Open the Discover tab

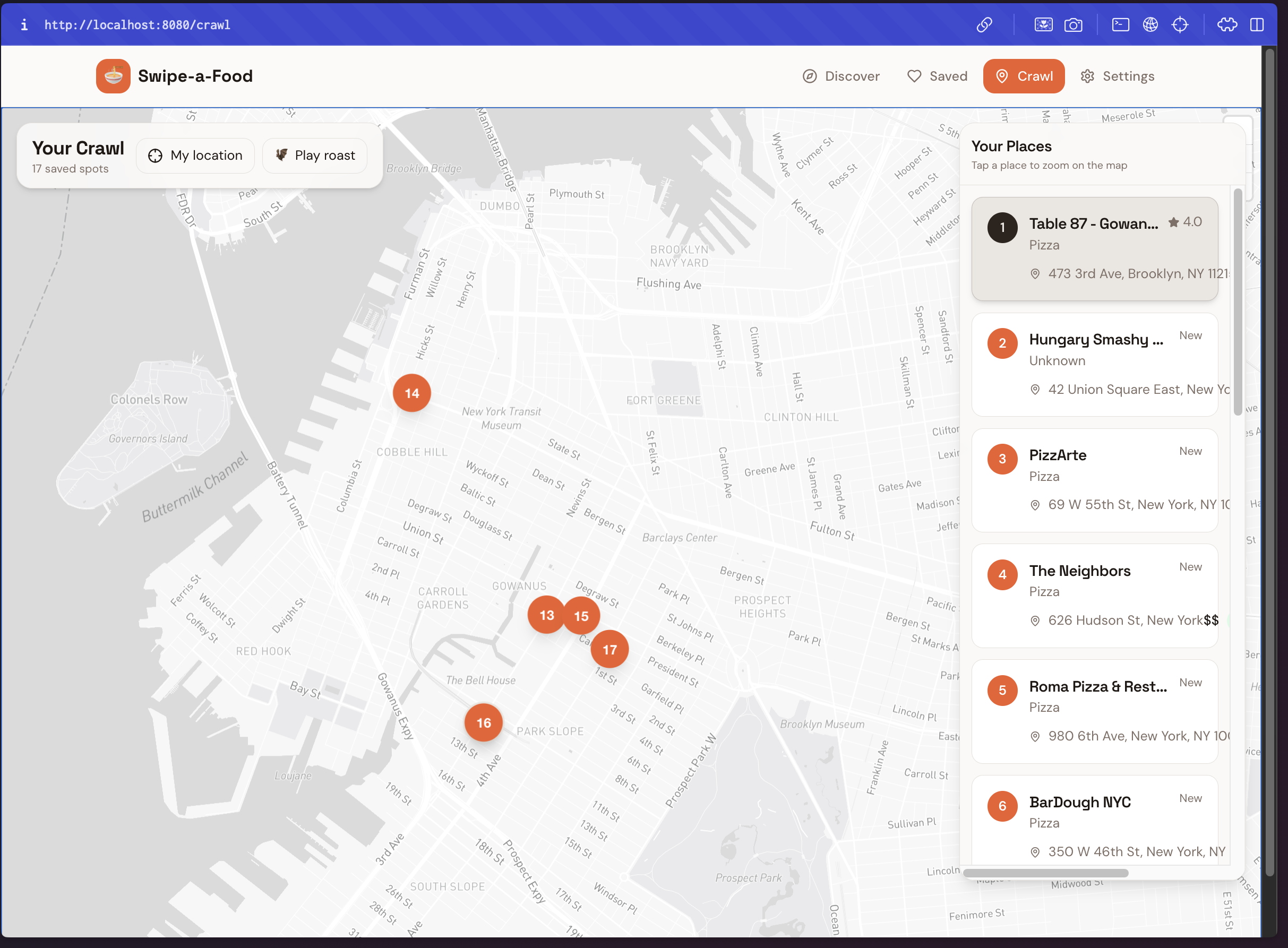coord(841,76)
